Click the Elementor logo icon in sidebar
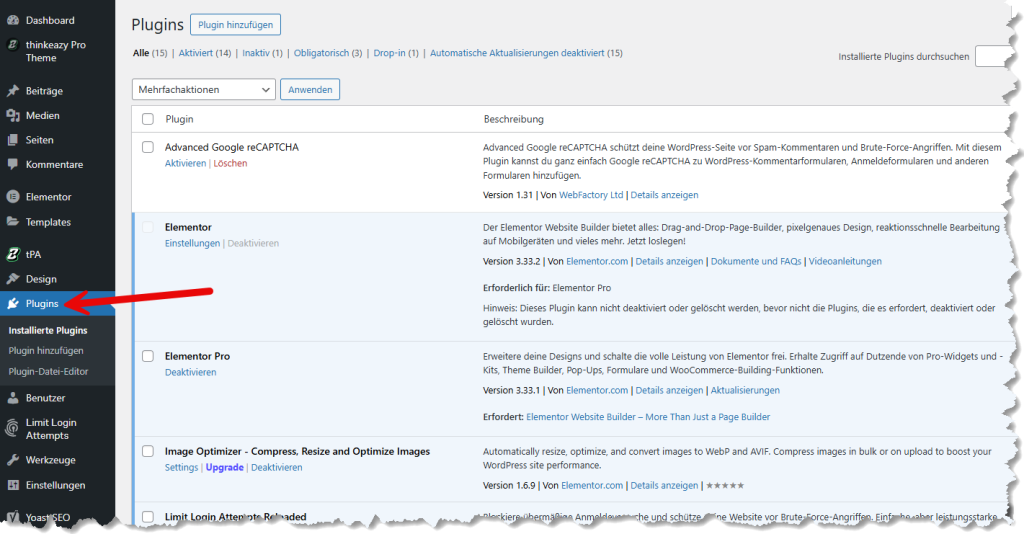Viewport: 1024px width, 534px height. click(x=12, y=196)
